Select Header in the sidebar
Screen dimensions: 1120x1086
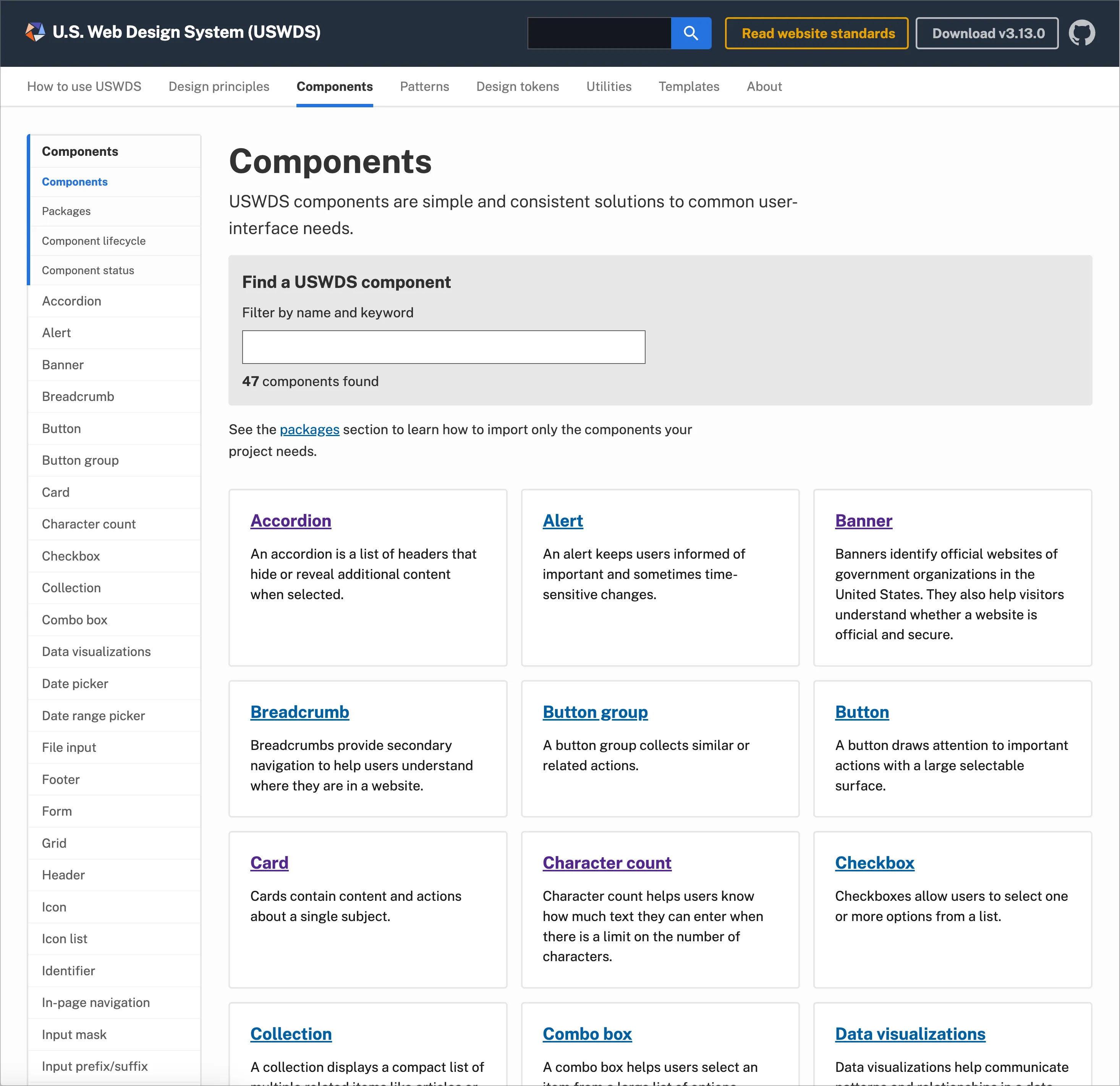coord(115,875)
